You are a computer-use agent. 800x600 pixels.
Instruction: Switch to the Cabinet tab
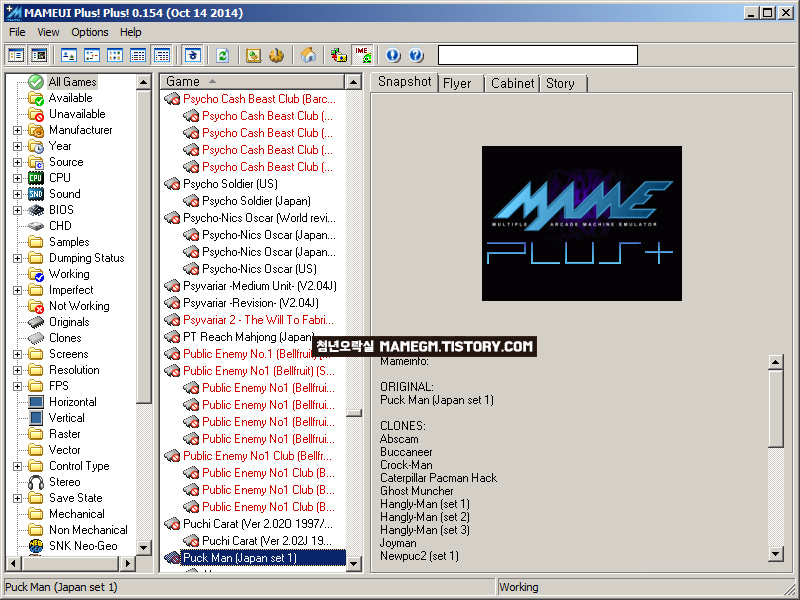512,83
